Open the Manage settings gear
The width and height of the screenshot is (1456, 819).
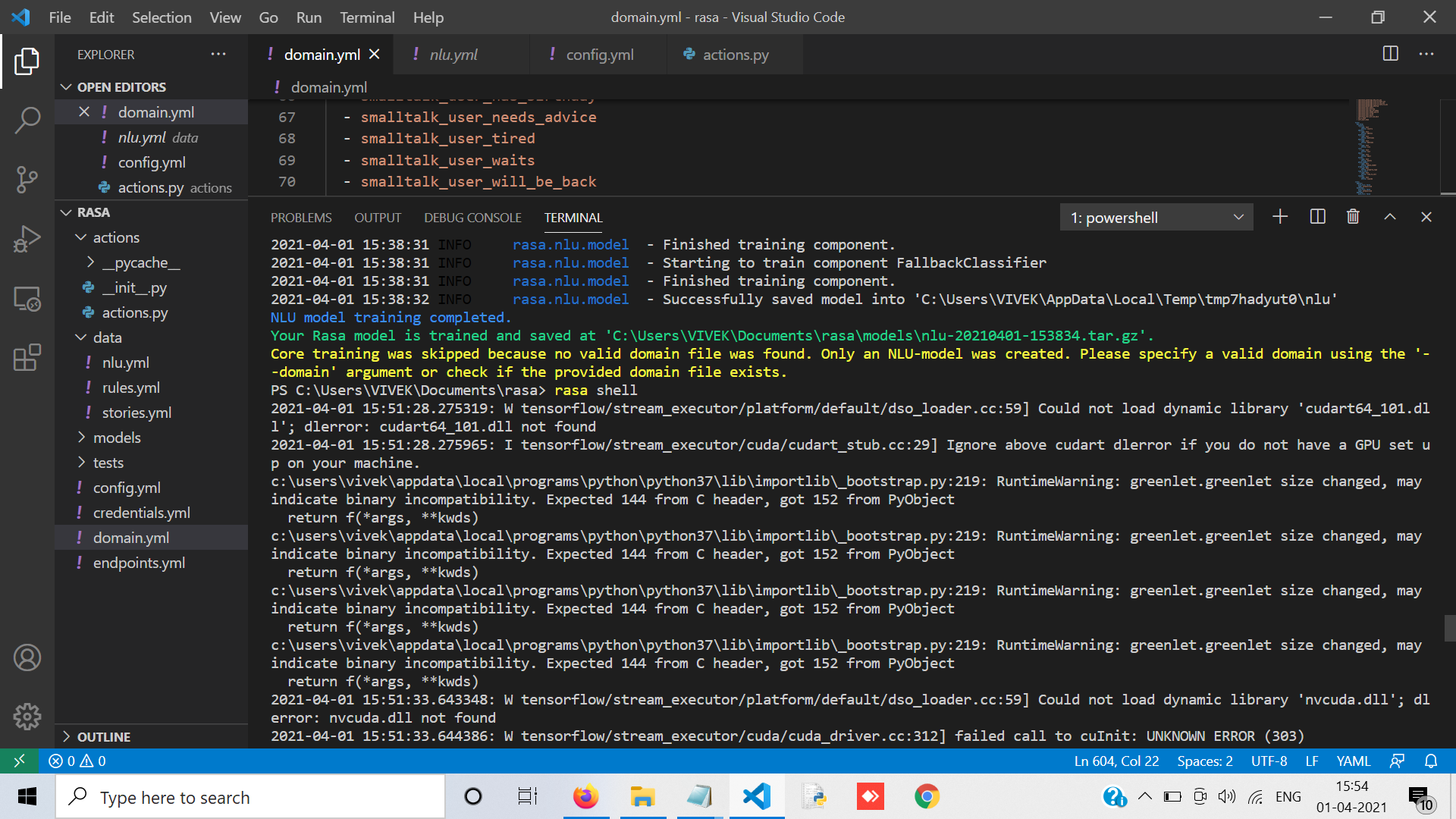tap(27, 715)
